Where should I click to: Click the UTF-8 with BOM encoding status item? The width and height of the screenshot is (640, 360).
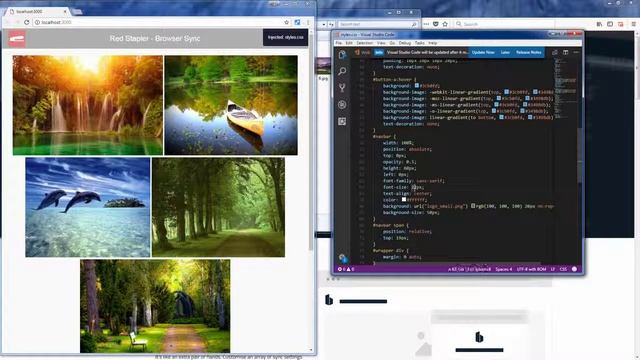(x=531, y=269)
